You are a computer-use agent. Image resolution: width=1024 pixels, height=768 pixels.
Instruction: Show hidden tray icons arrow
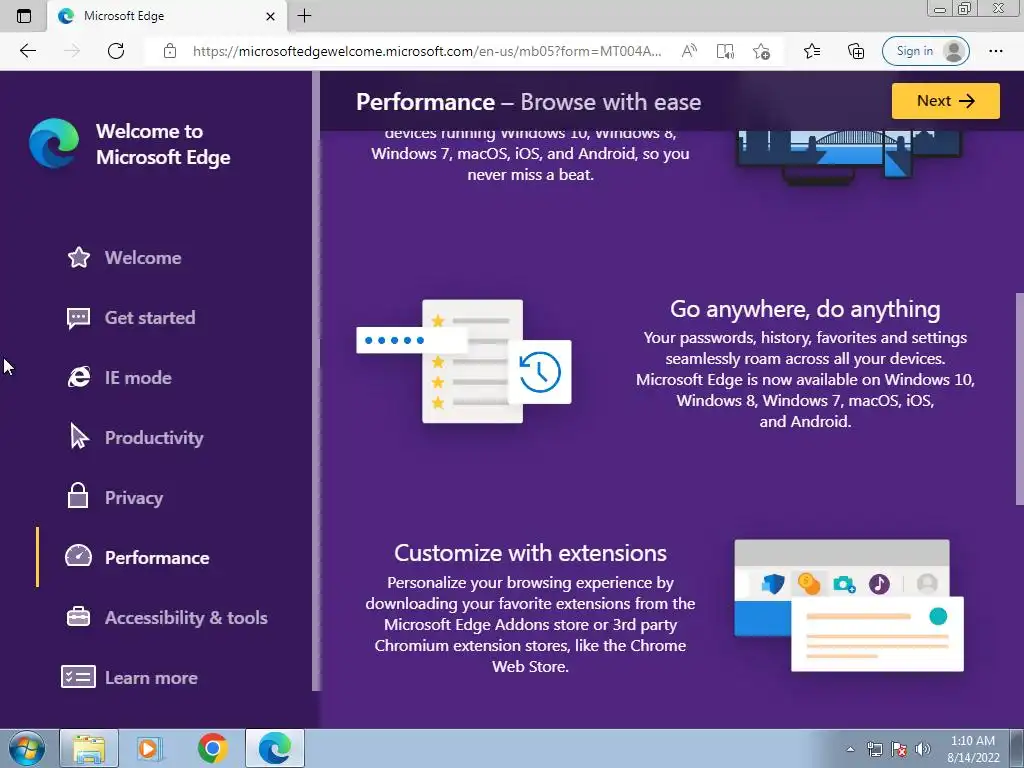click(x=850, y=749)
